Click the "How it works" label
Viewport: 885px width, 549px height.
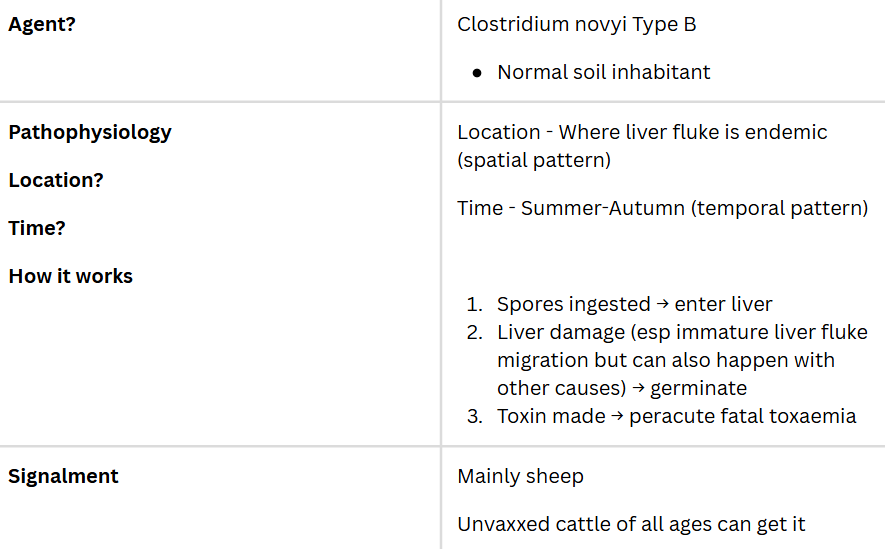pos(70,276)
